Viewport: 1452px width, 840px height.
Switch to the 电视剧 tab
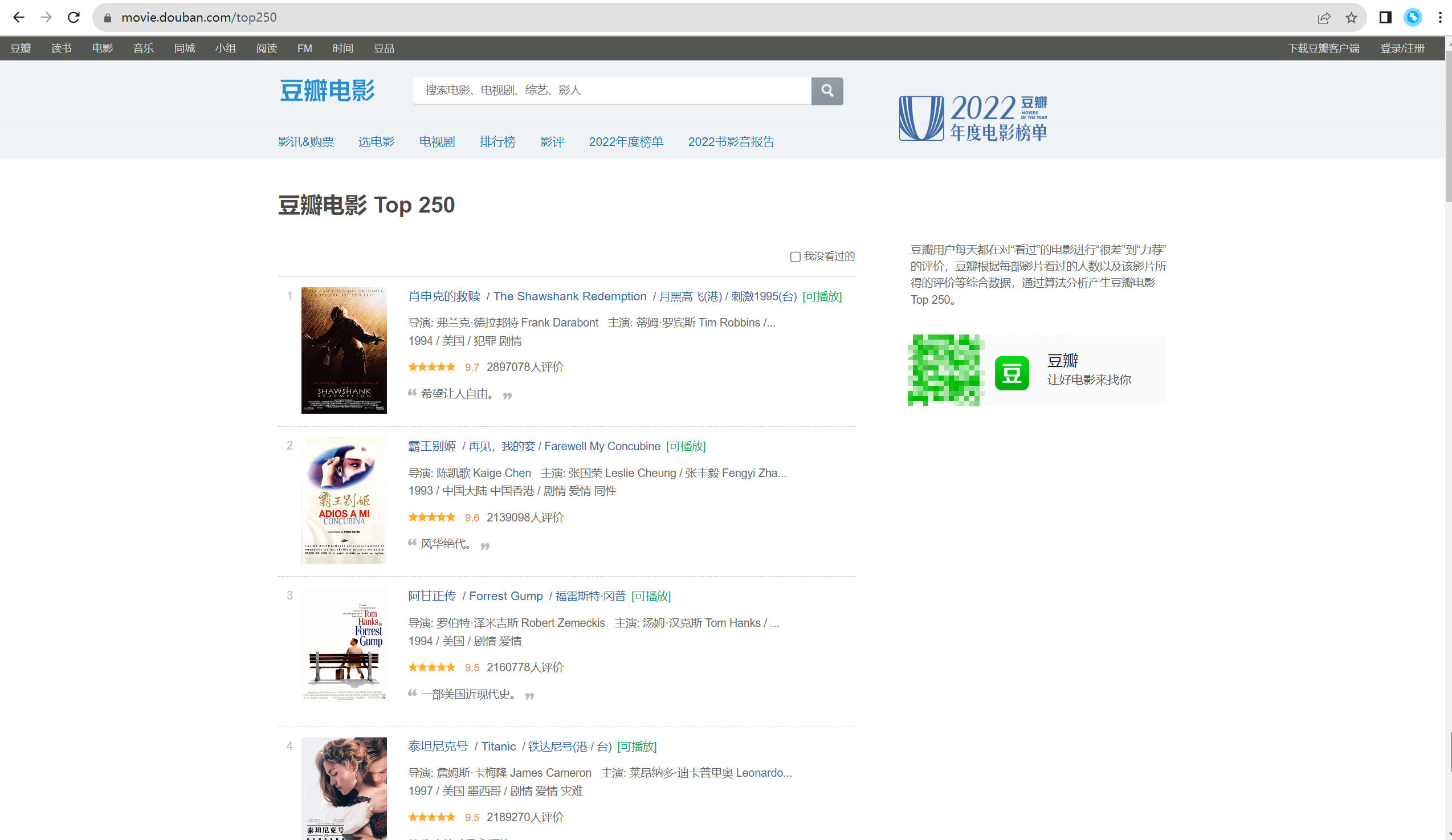click(437, 142)
